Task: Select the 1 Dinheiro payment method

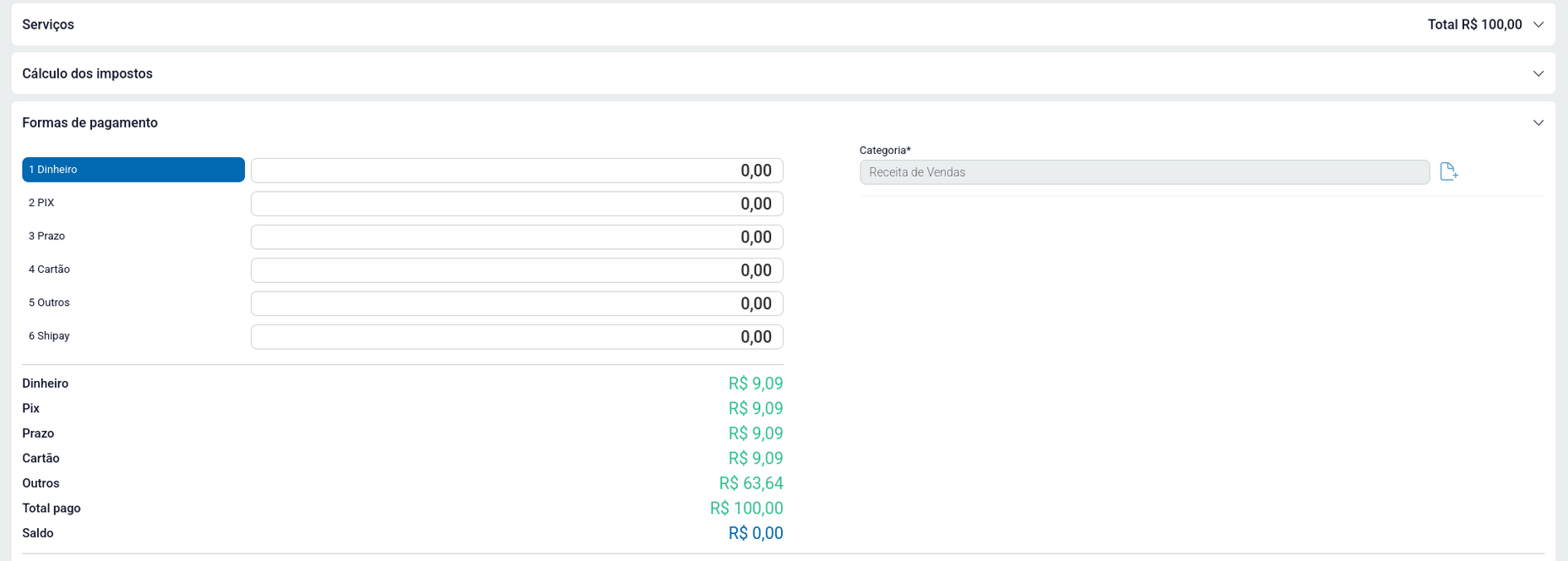Action: tap(133, 170)
